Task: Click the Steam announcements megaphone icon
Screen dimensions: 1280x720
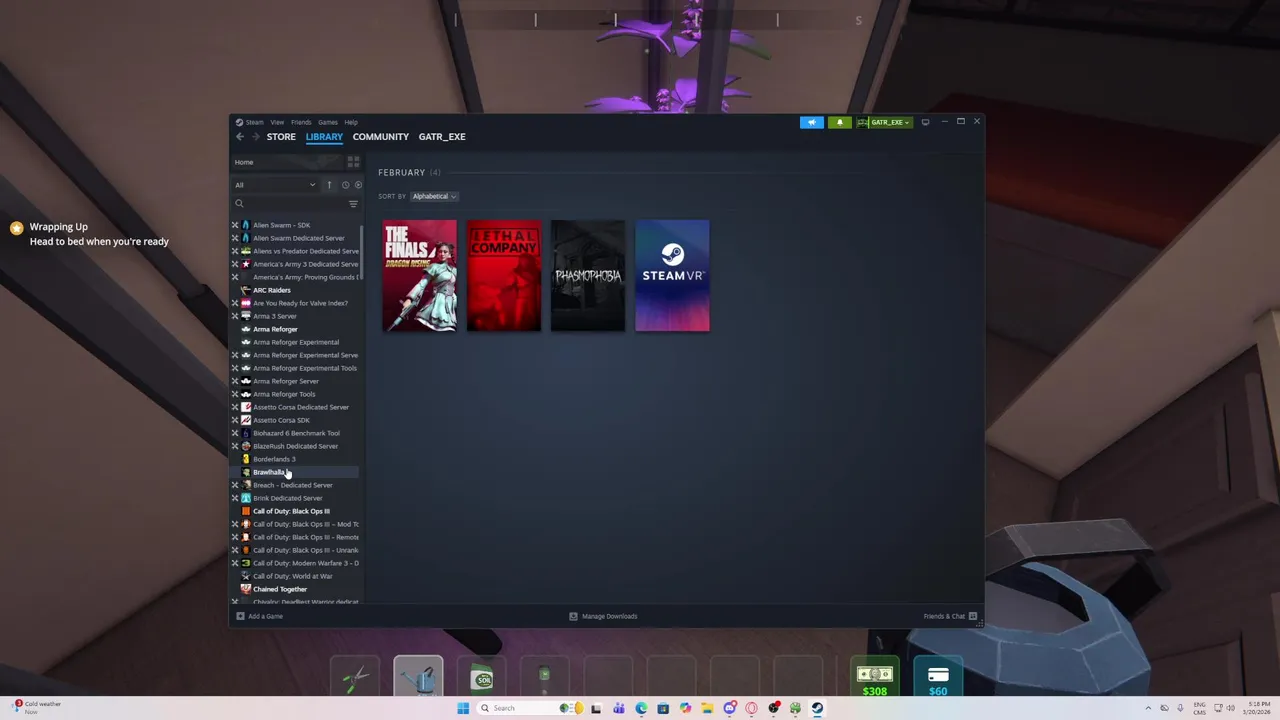Action: point(811,122)
